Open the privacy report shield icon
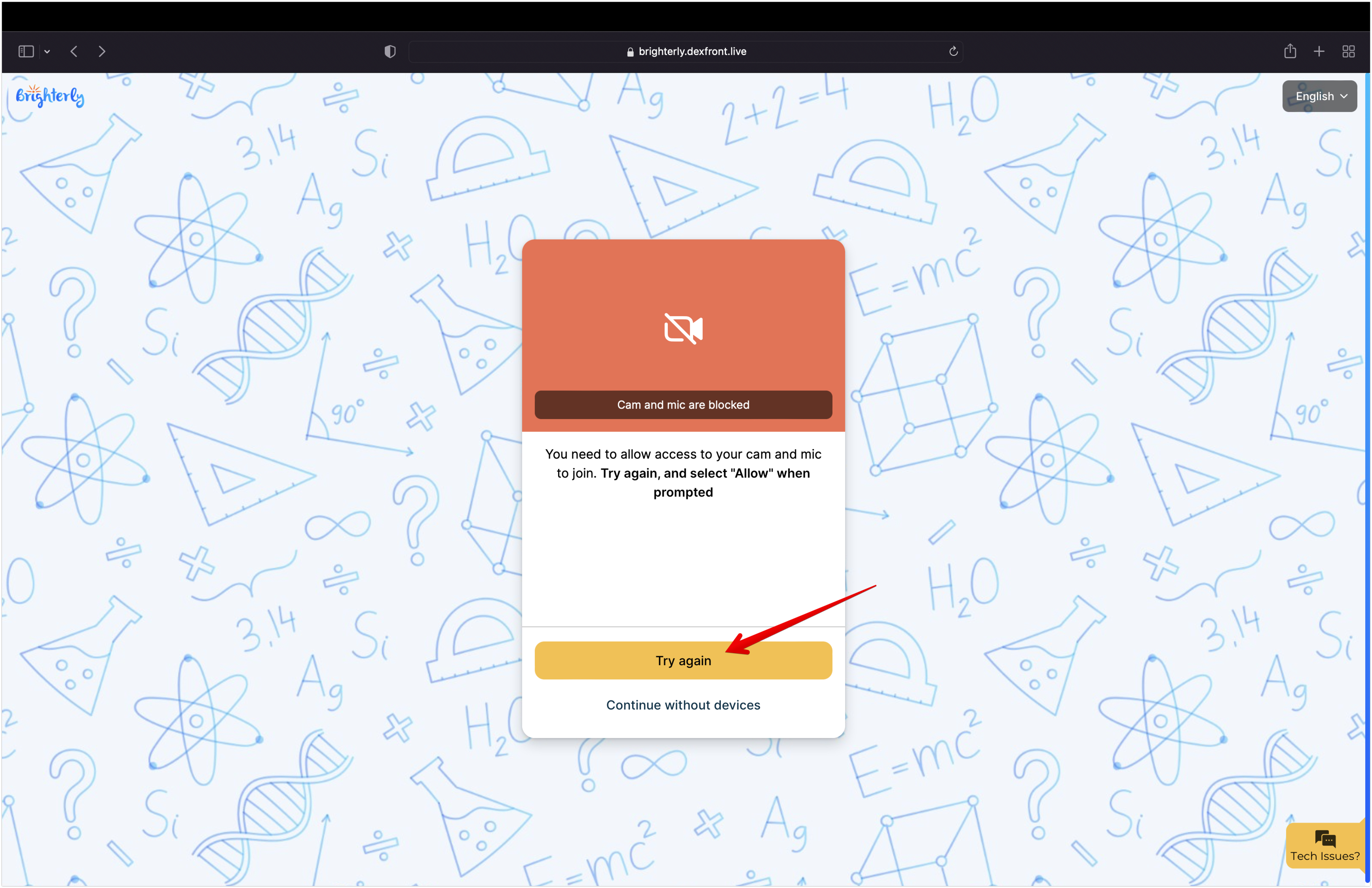1372x888 pixels. coord(390,51)
